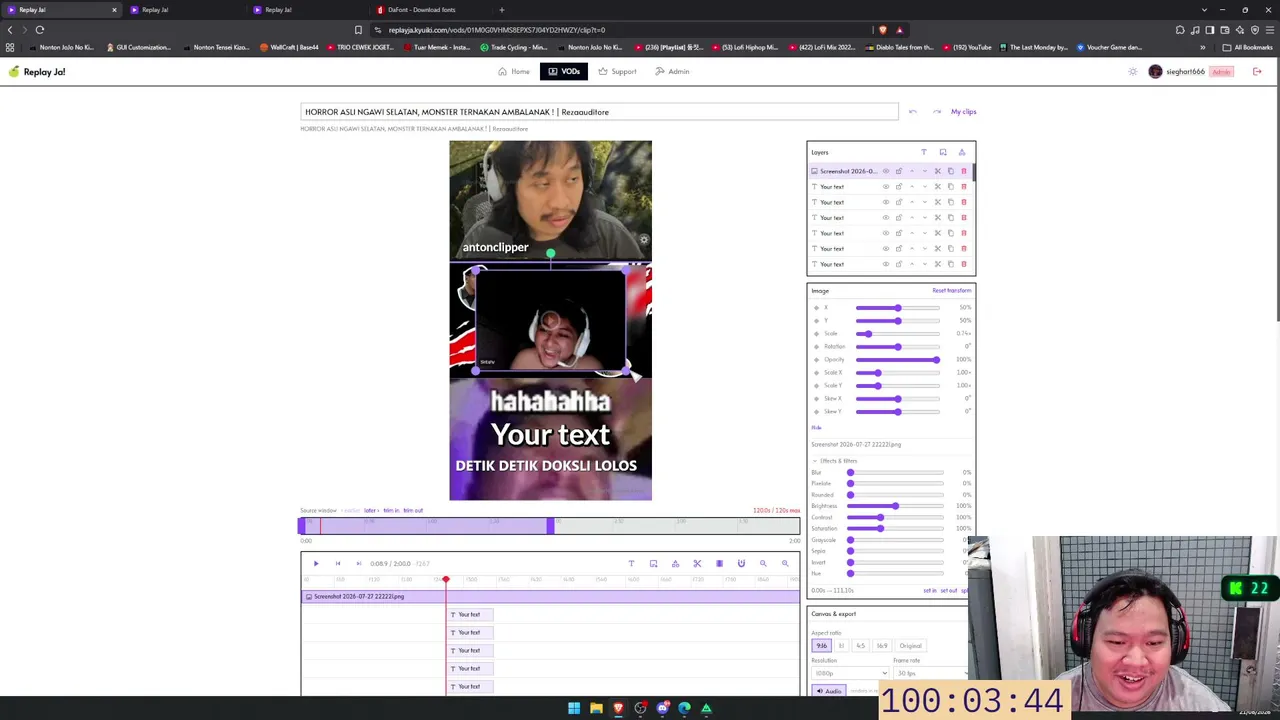1280x720 pixels.
Task: Open the Support page
Action: tap(617, 72)
